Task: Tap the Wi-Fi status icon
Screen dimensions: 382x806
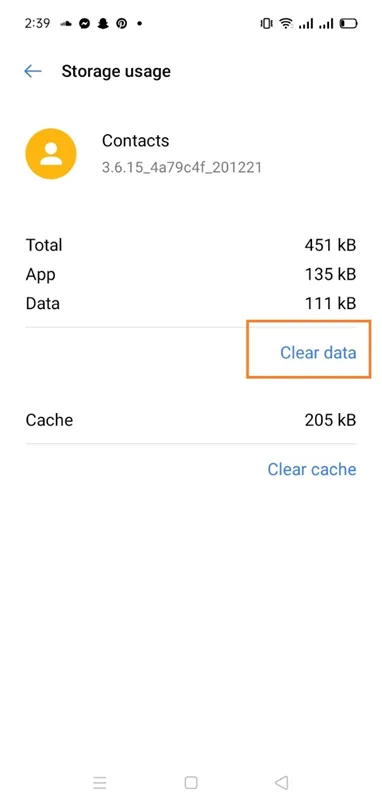Action: tap(286, 24)
